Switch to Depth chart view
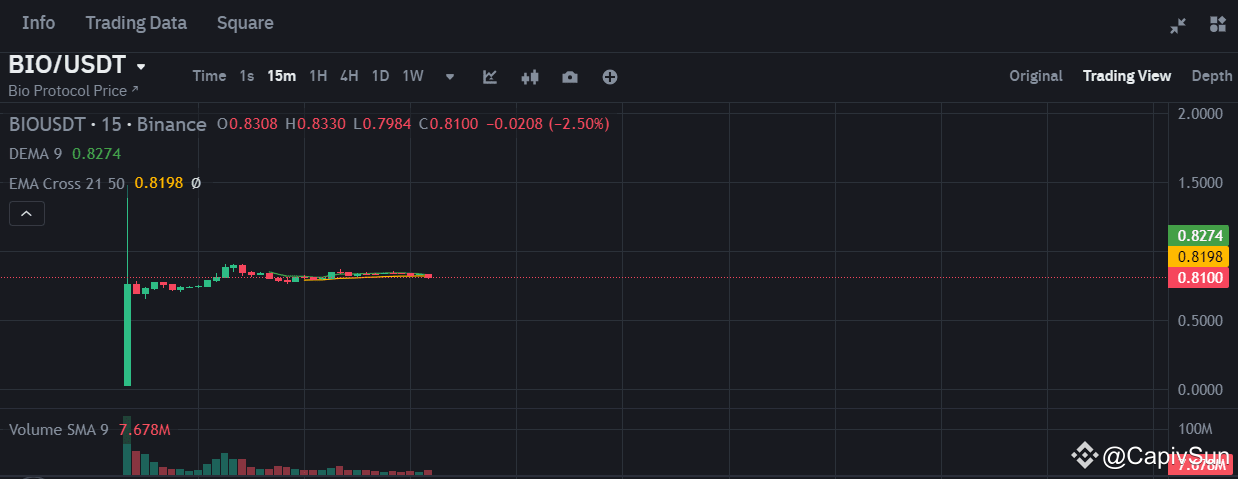 point(1211,76)
